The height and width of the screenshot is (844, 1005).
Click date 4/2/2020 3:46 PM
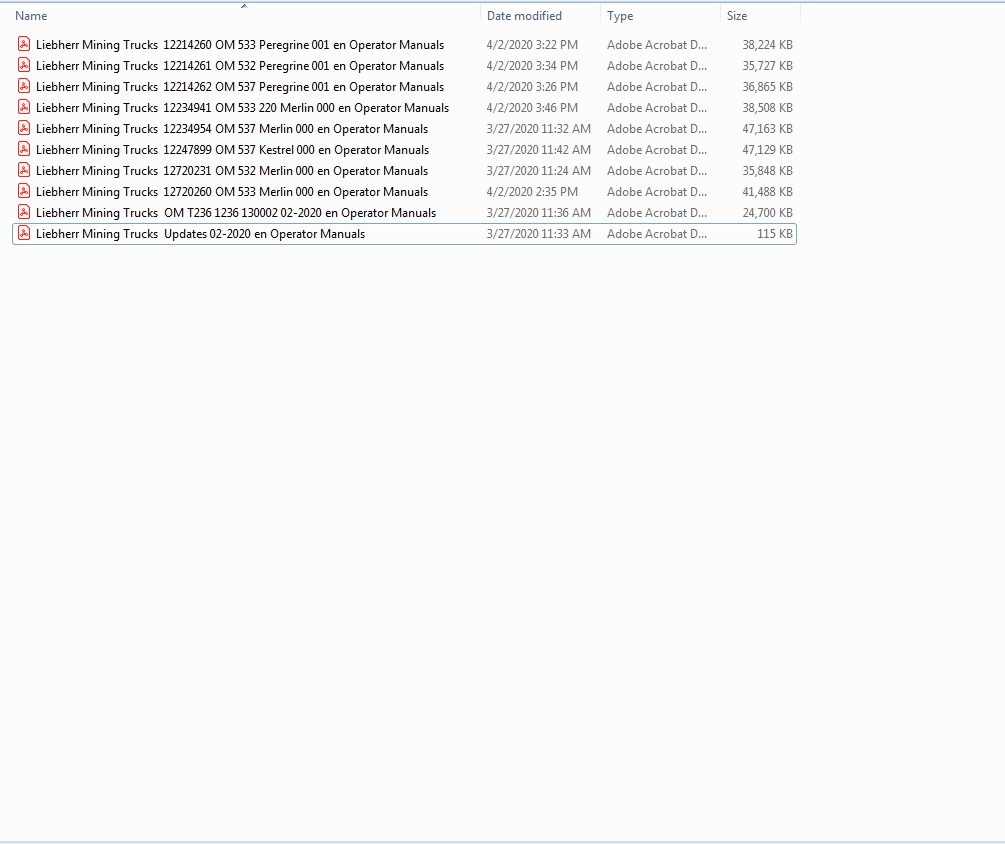[x=532, y=108]
